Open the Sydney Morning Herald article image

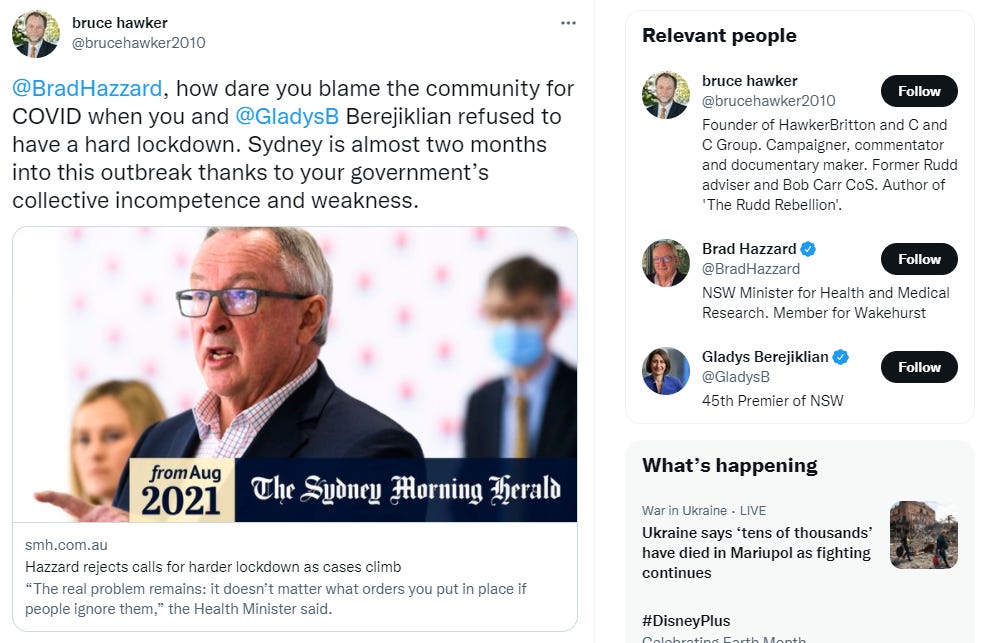[x=295, y=374]
